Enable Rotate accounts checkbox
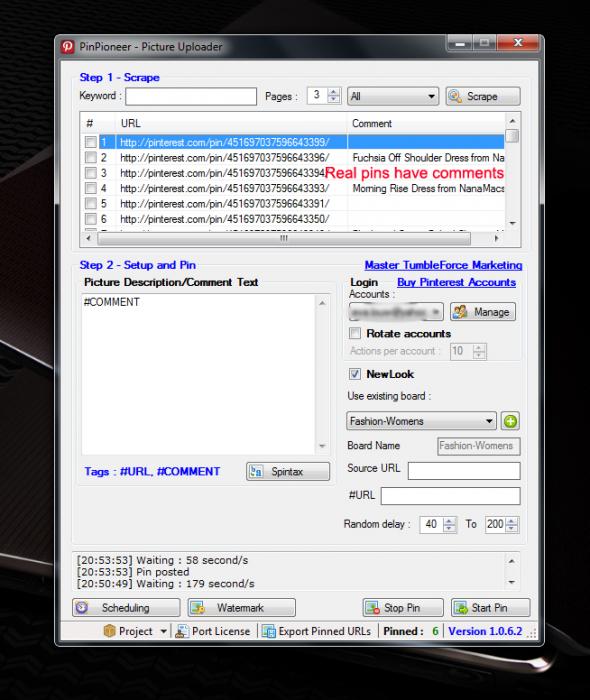 pos(355,333)
